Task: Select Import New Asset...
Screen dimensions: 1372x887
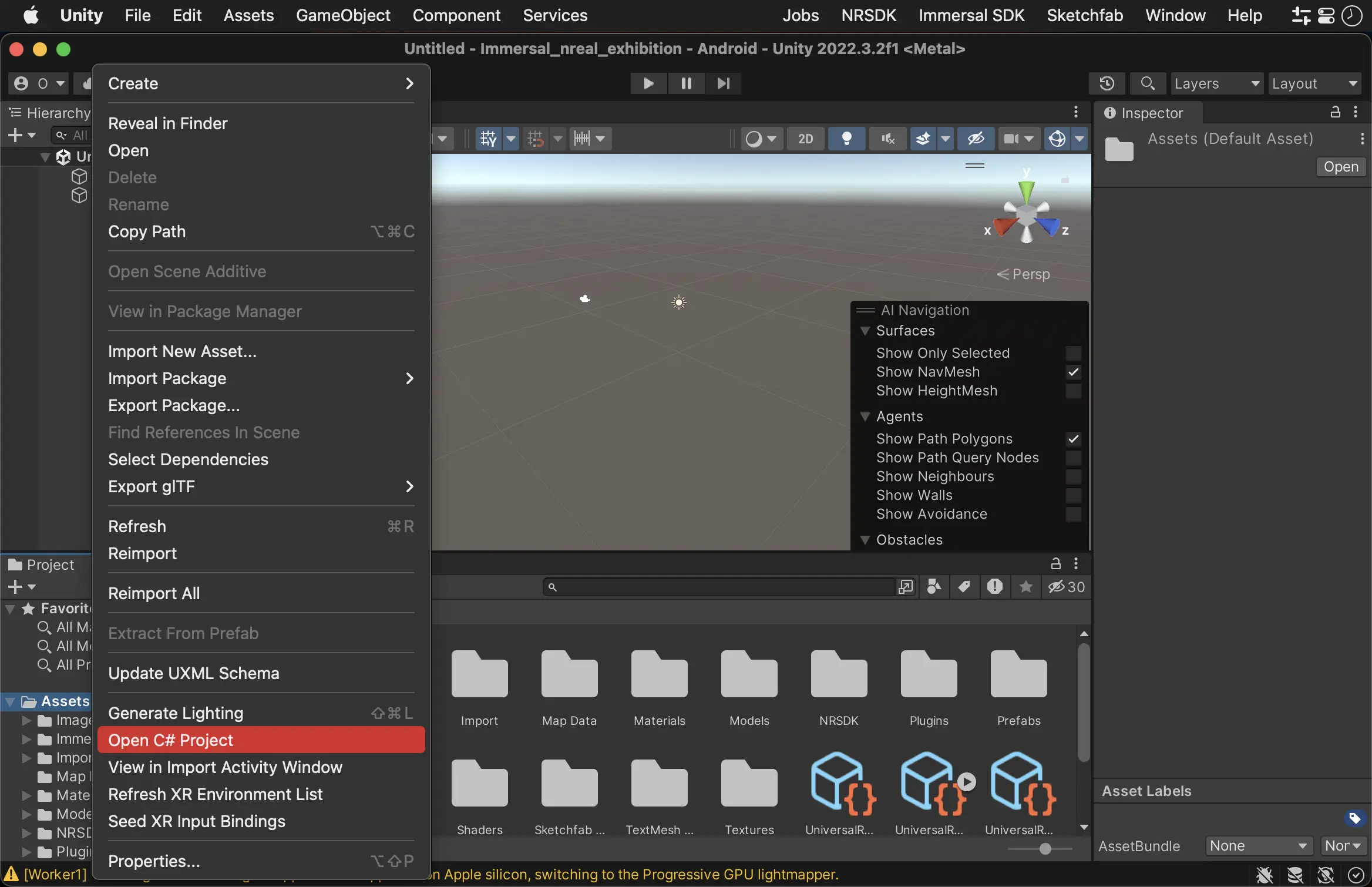Action: point(261,351)
